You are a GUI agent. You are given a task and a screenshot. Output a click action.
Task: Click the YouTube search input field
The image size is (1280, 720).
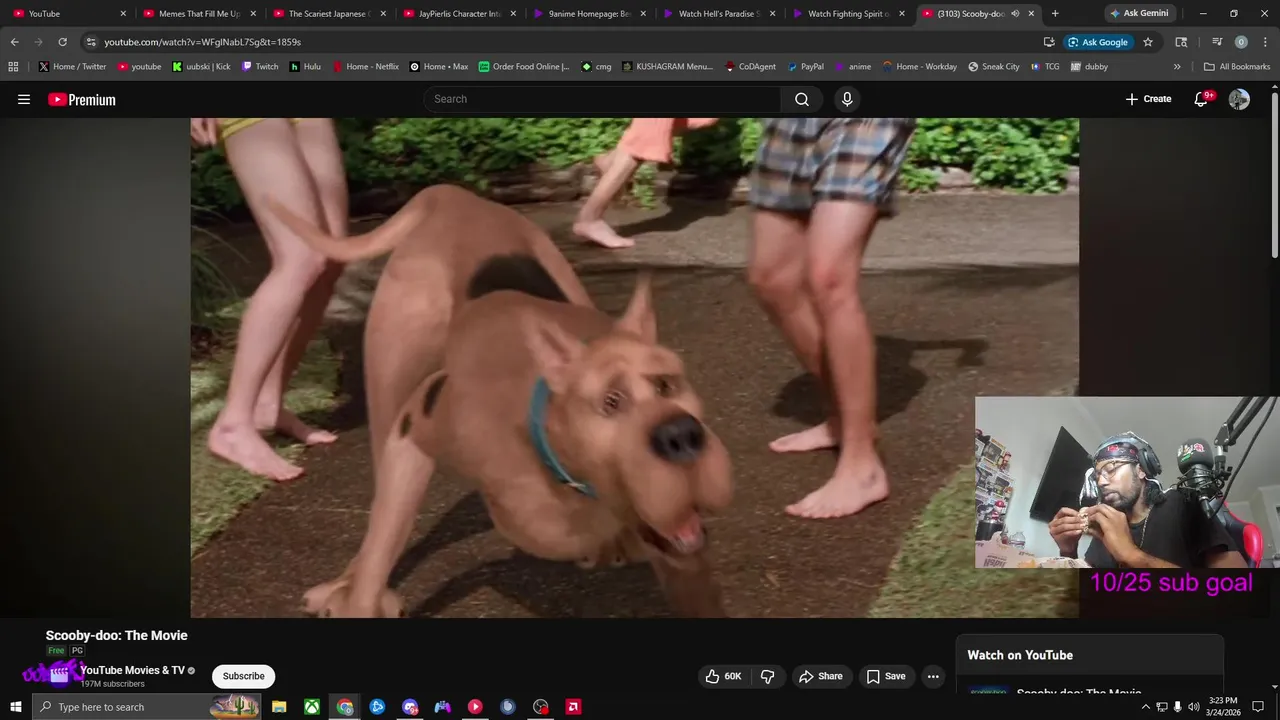(603, 99)
